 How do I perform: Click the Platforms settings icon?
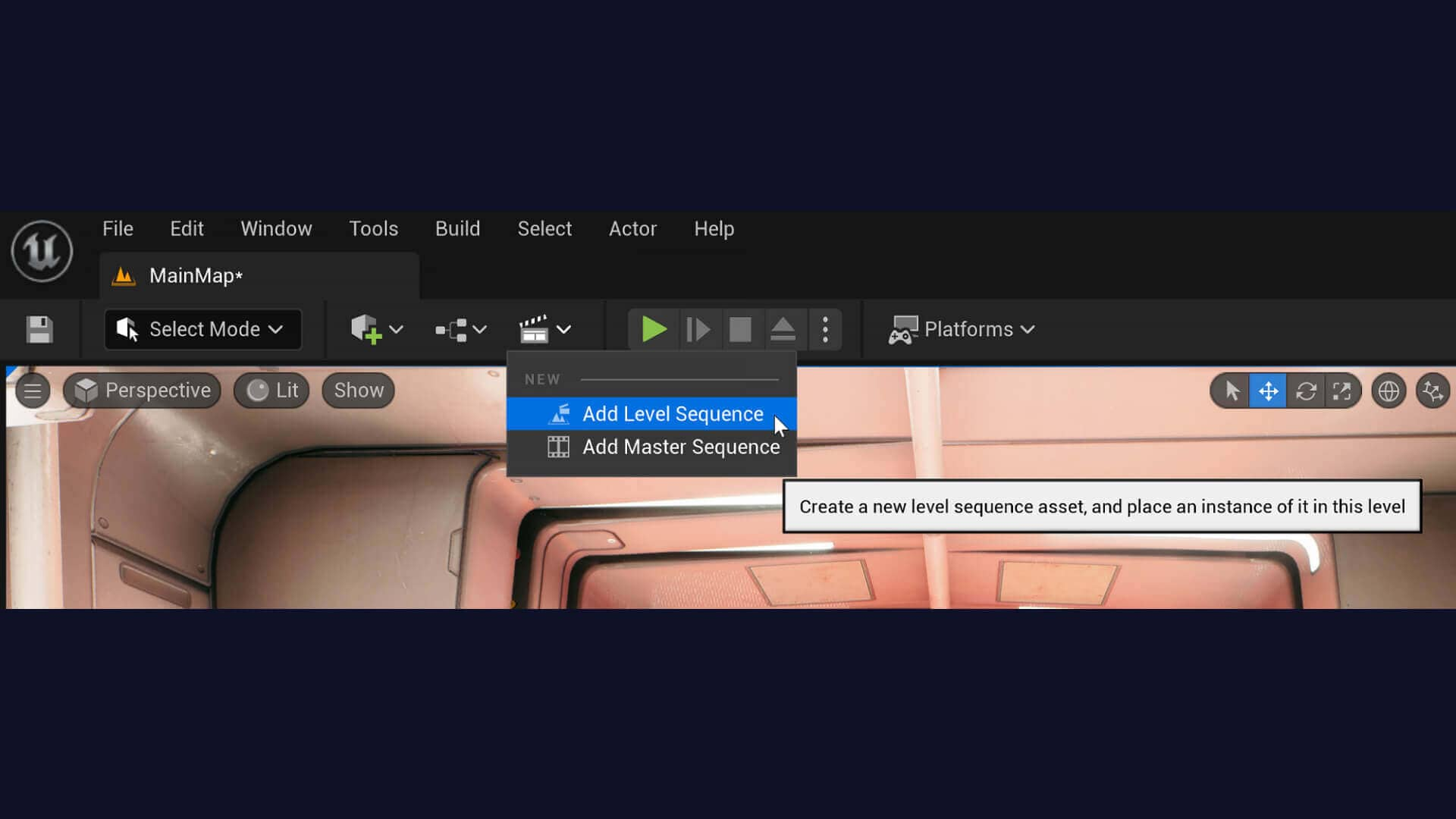click(900, 329)
